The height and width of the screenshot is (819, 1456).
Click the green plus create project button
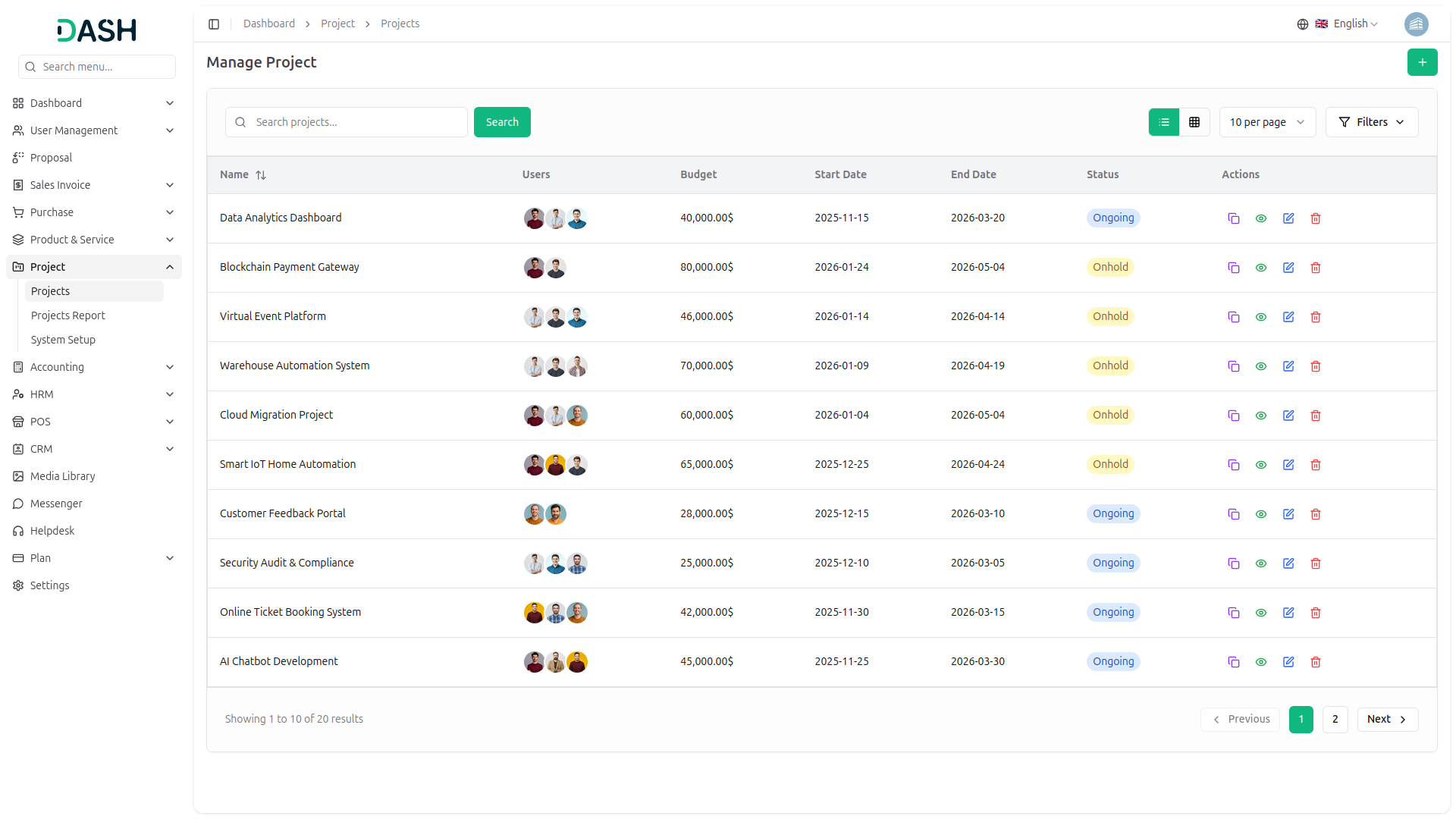tap(1422, 62)
